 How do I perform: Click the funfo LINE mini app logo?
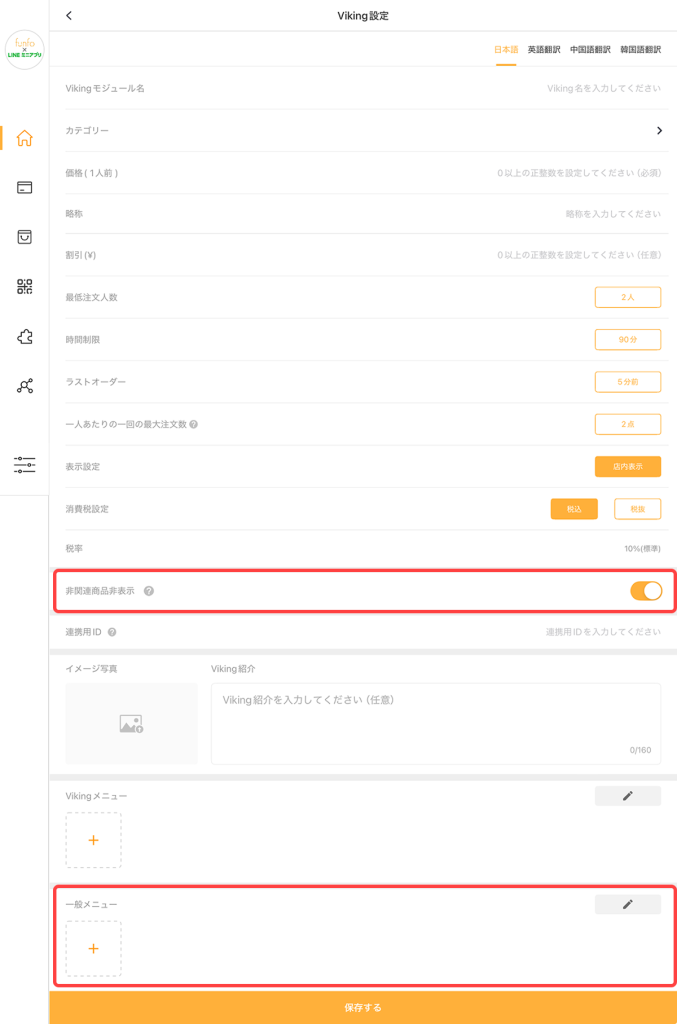(x=25, y=49)
